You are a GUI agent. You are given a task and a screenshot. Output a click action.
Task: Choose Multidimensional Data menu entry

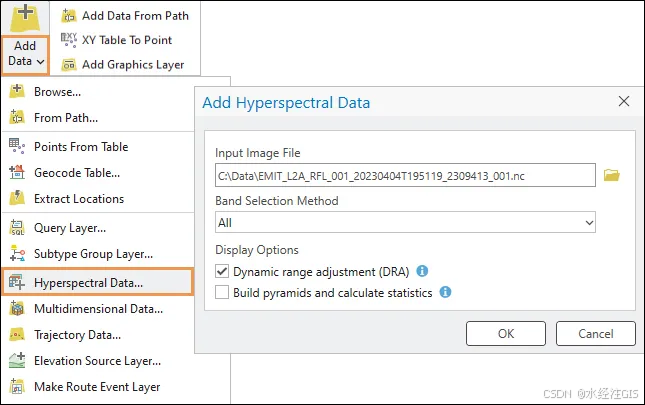pos(98,309)
